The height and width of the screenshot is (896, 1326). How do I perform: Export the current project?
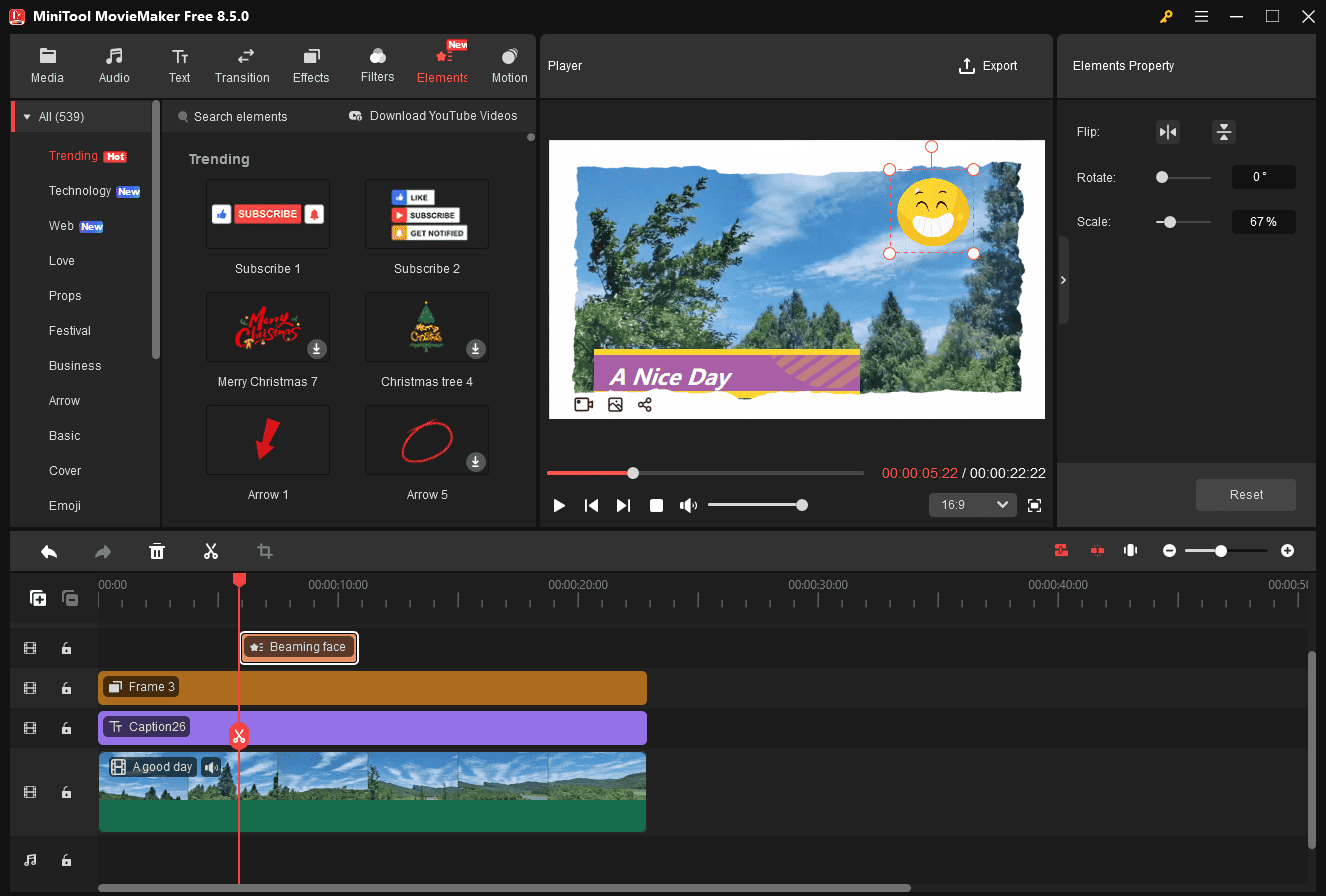point(988,65)
